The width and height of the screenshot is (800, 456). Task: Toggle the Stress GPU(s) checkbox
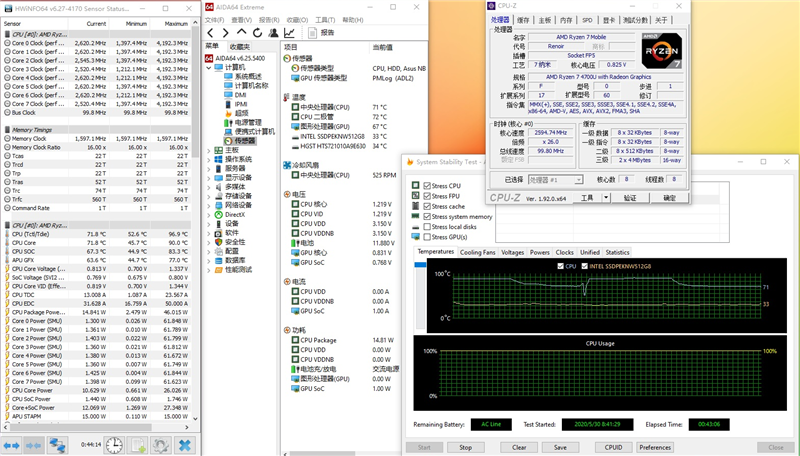tap(428, 236)
